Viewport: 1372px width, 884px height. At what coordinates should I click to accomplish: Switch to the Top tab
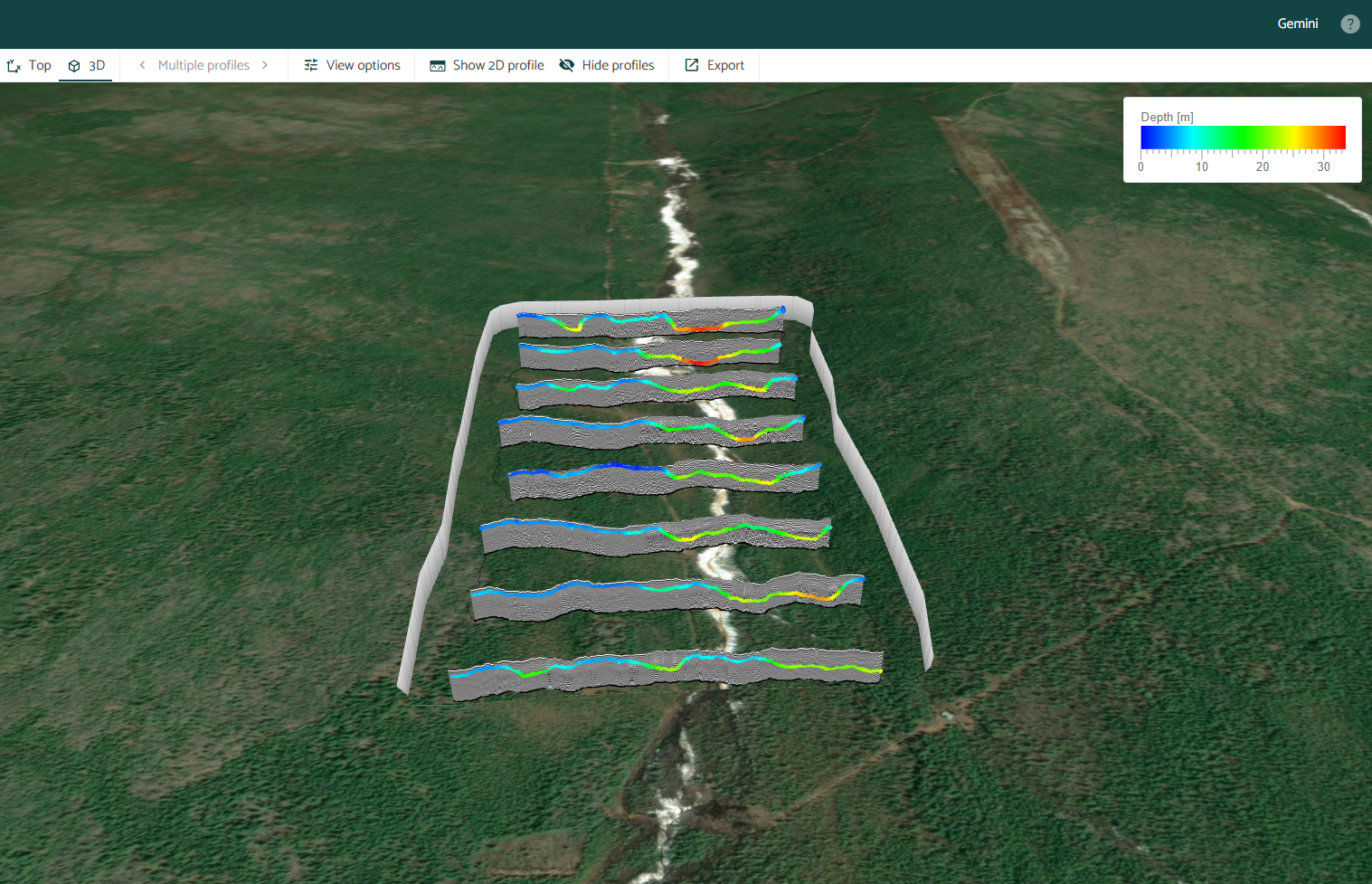point(29,64)
